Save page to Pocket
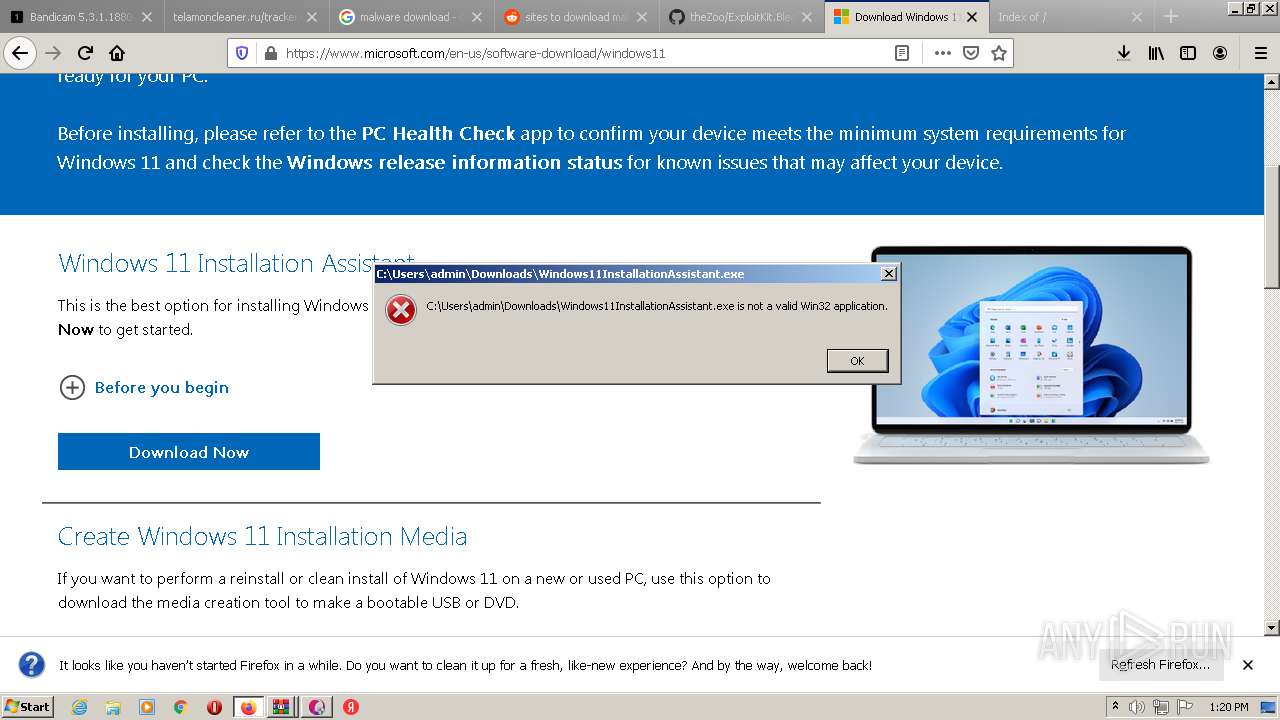Image resolution: width=1280 pixels, height=720 pixels. 970,53
